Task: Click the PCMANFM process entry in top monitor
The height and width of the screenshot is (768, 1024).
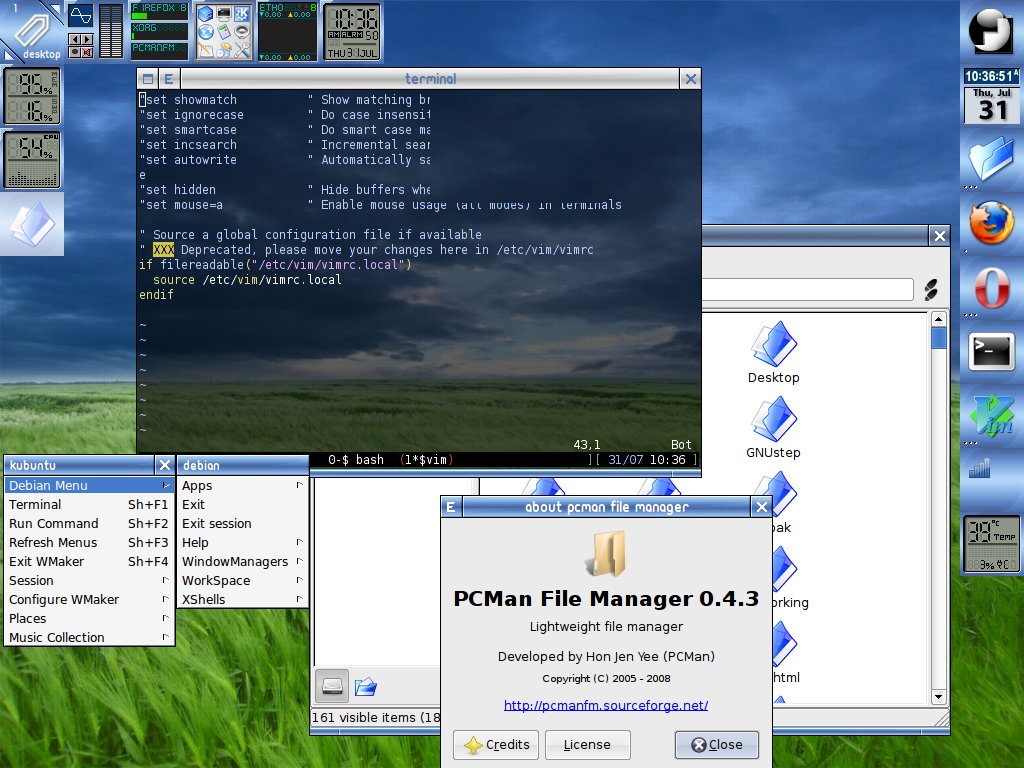Action: coord(159,51)
